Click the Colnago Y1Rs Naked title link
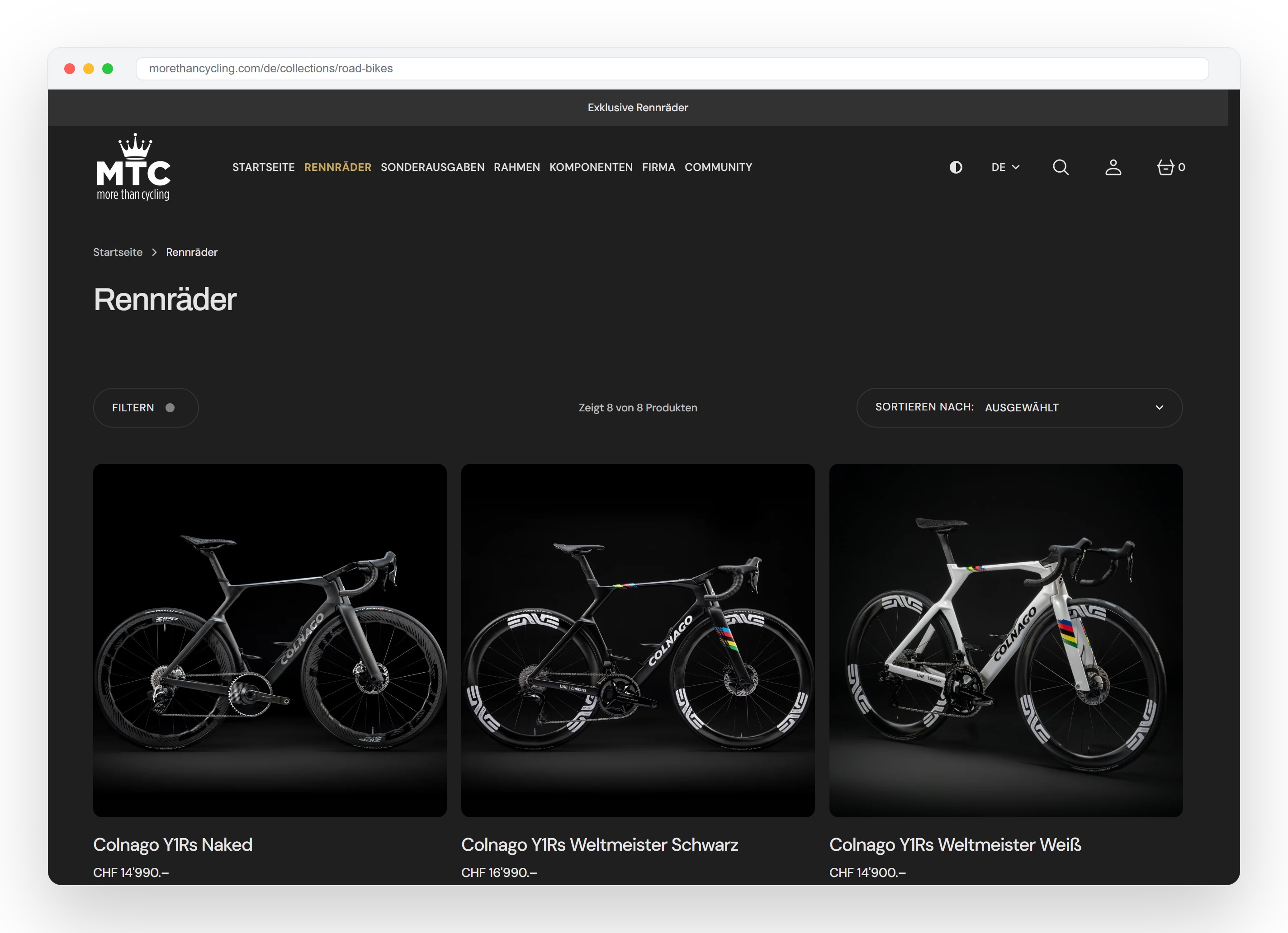 coord(173,844)
